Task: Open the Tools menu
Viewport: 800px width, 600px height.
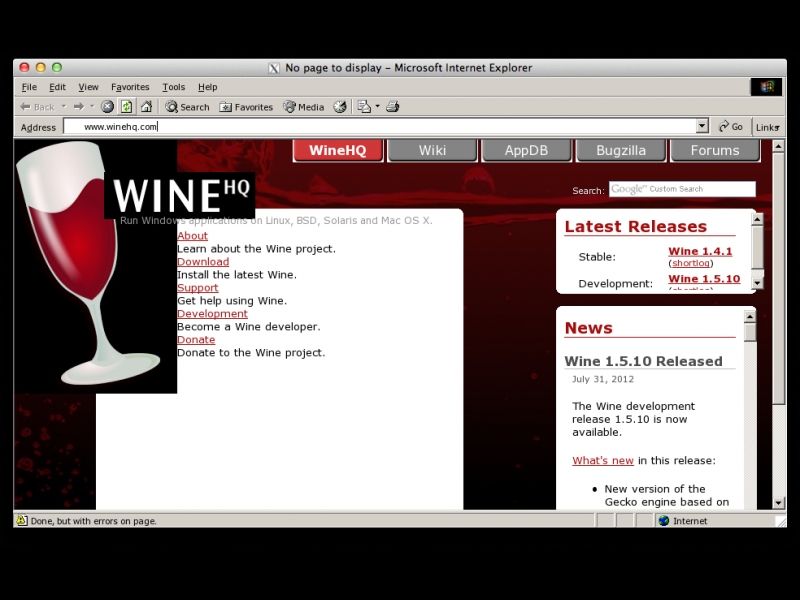Action: pyautogui.click(x=173, y=87)
